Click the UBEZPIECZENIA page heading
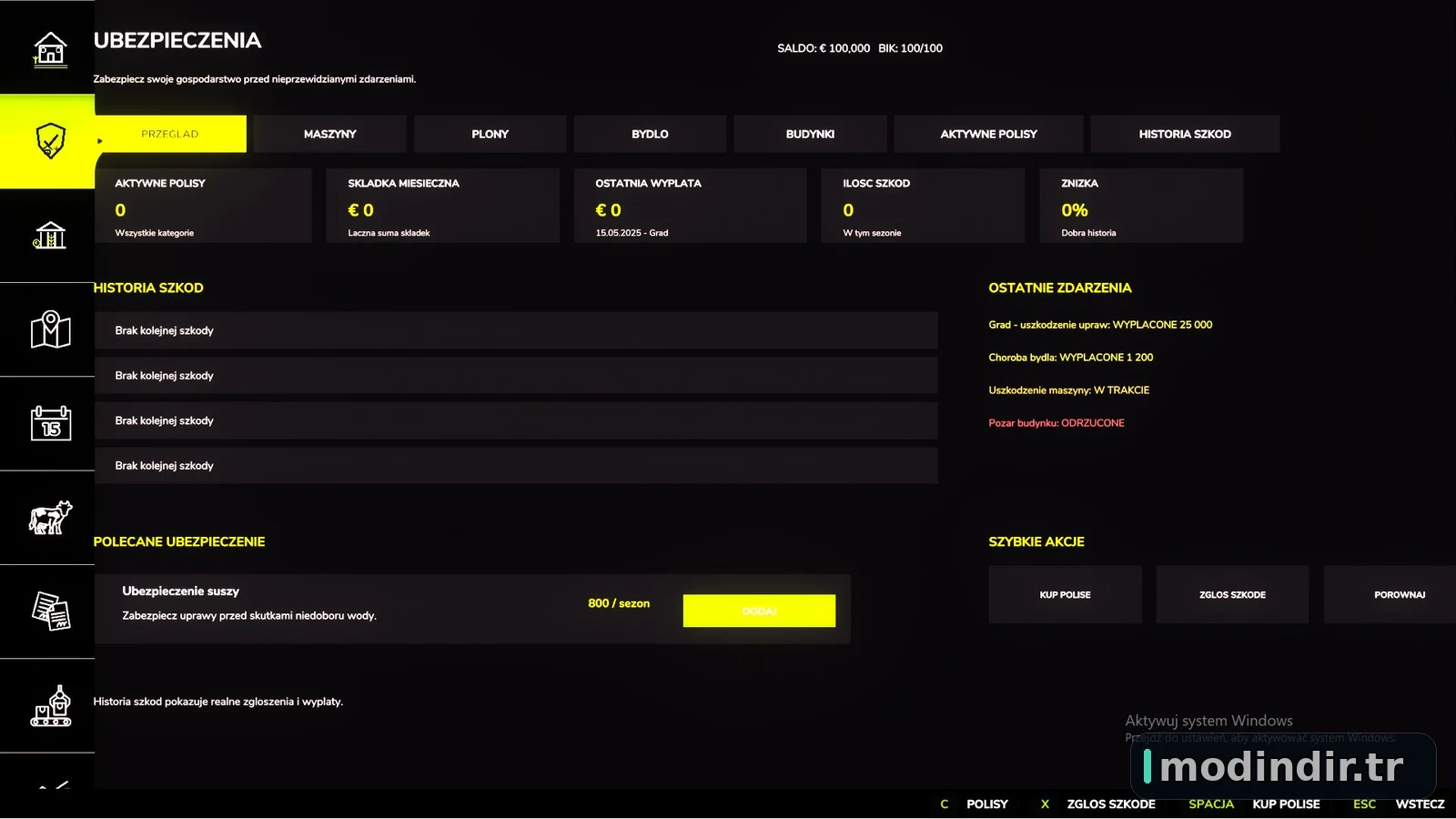Viewport: 1456px width, 819px height. pos(177,40)
